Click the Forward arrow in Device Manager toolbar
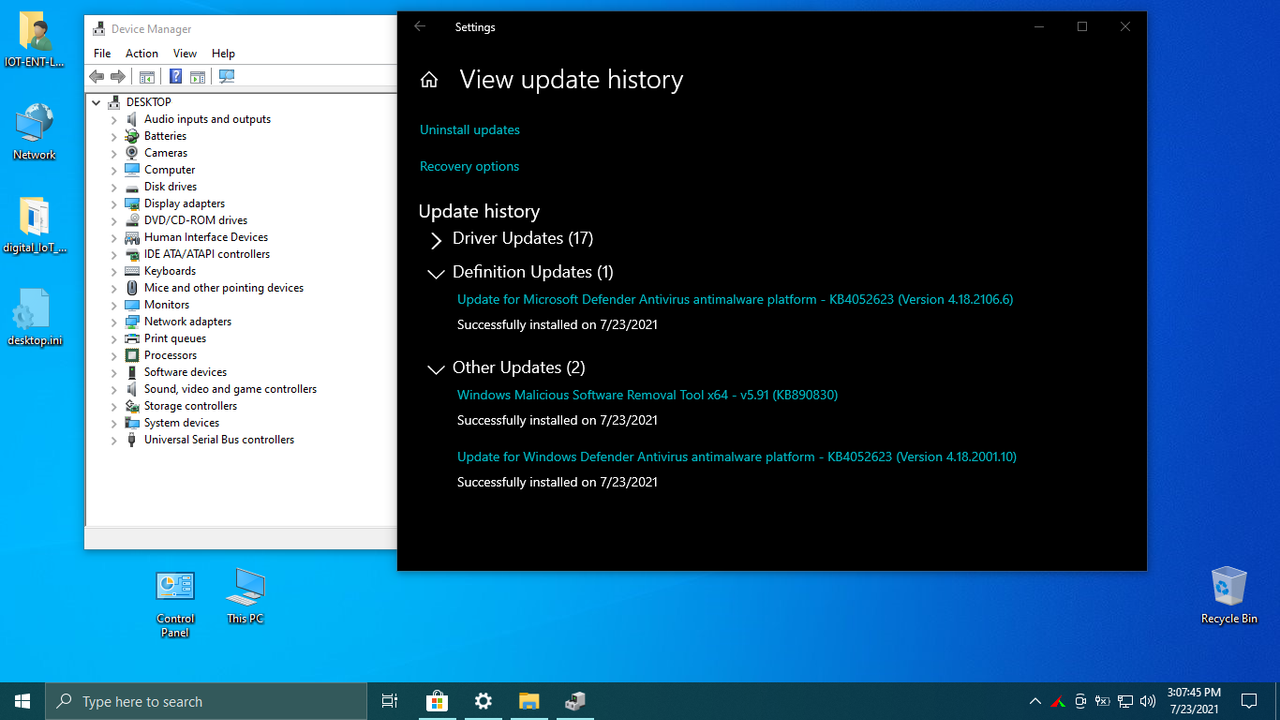This screenshot has height=720, width=1280. pyautogui.click(x=118, y=77)
